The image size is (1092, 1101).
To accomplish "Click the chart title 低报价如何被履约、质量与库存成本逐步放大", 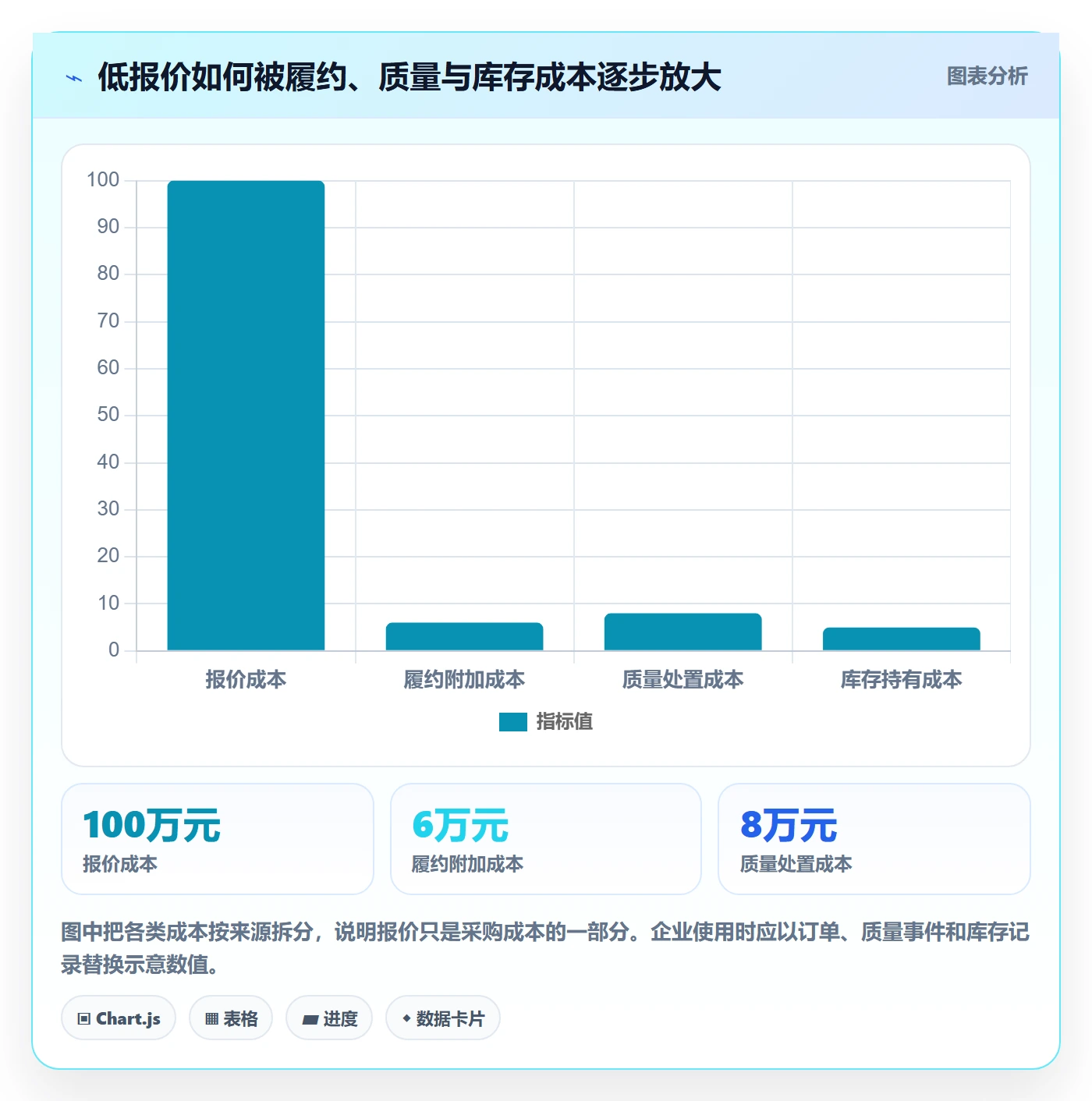I will click(x=409, y=77).
